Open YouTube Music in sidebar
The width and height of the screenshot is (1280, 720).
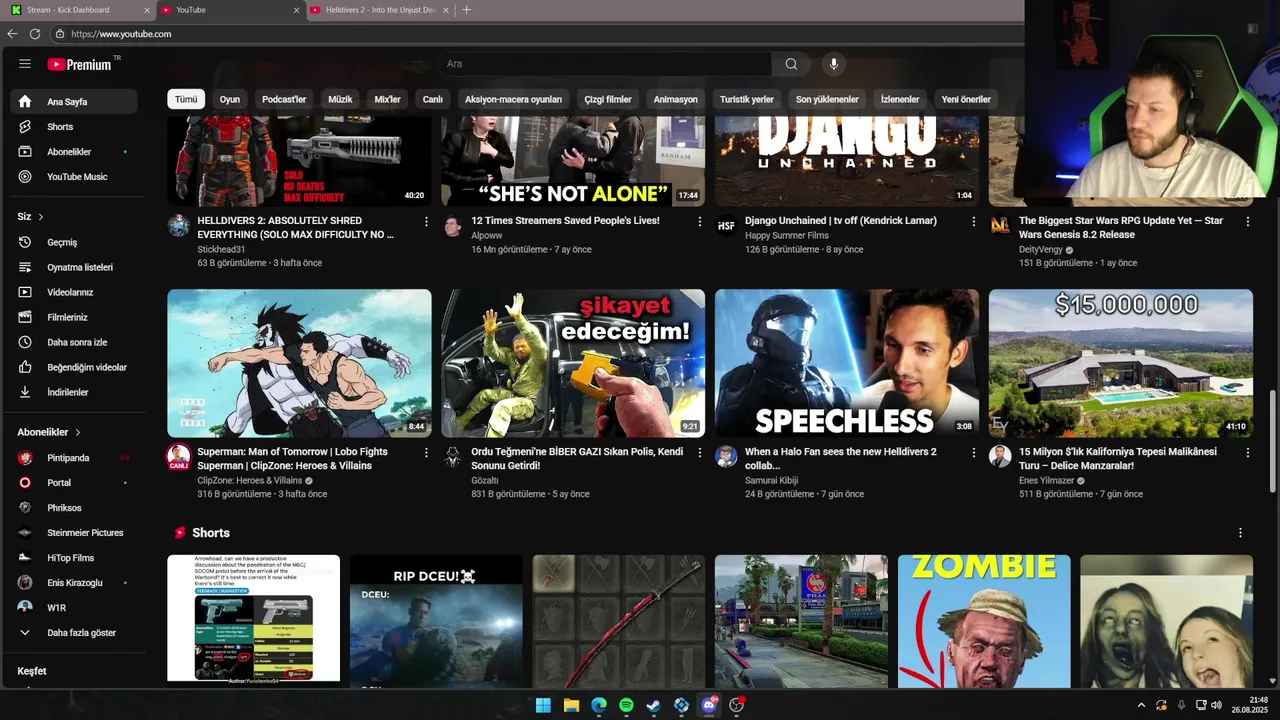(74, 177)
